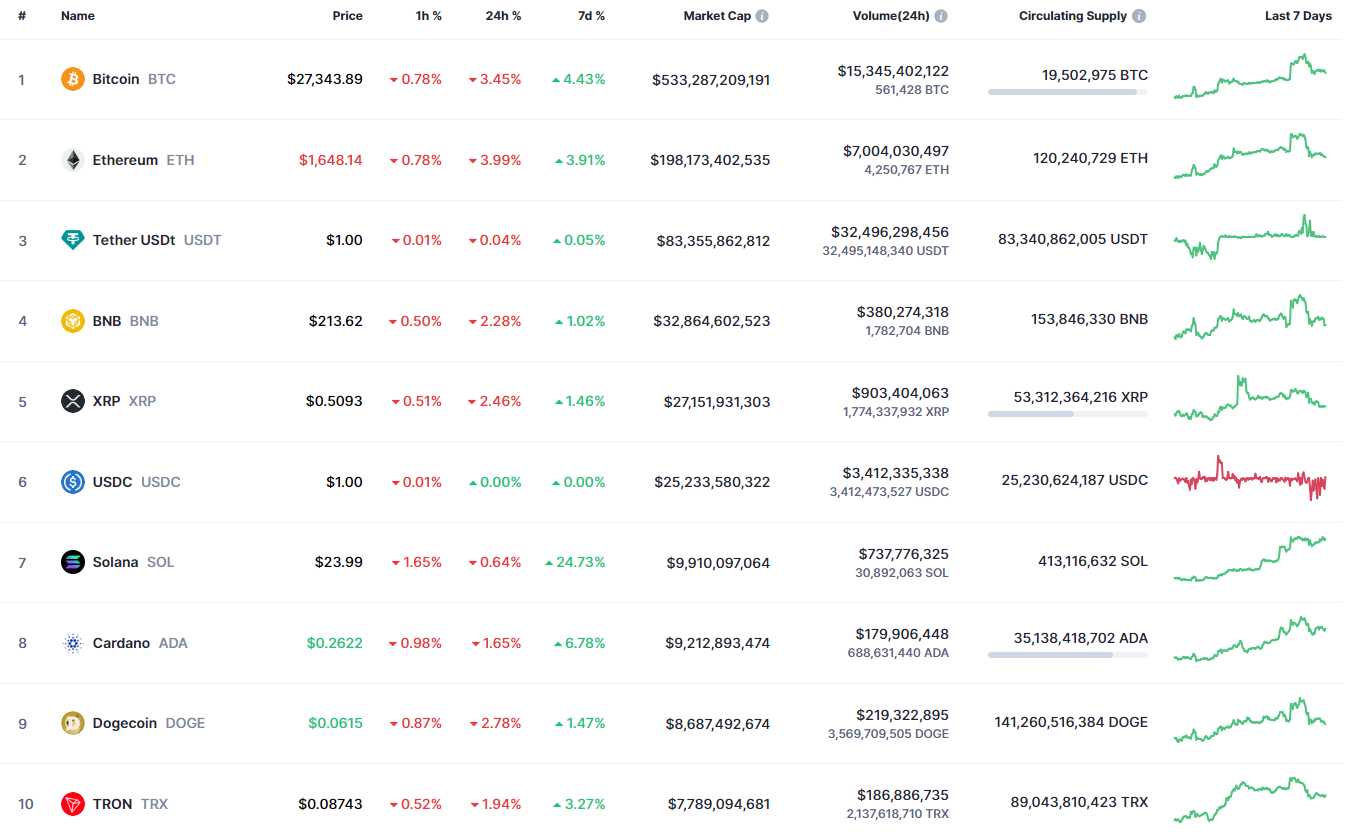Click the black XRP logo icon
Image resolution: width=1355 pixels, height=837 pixels.
click(73, 401)
